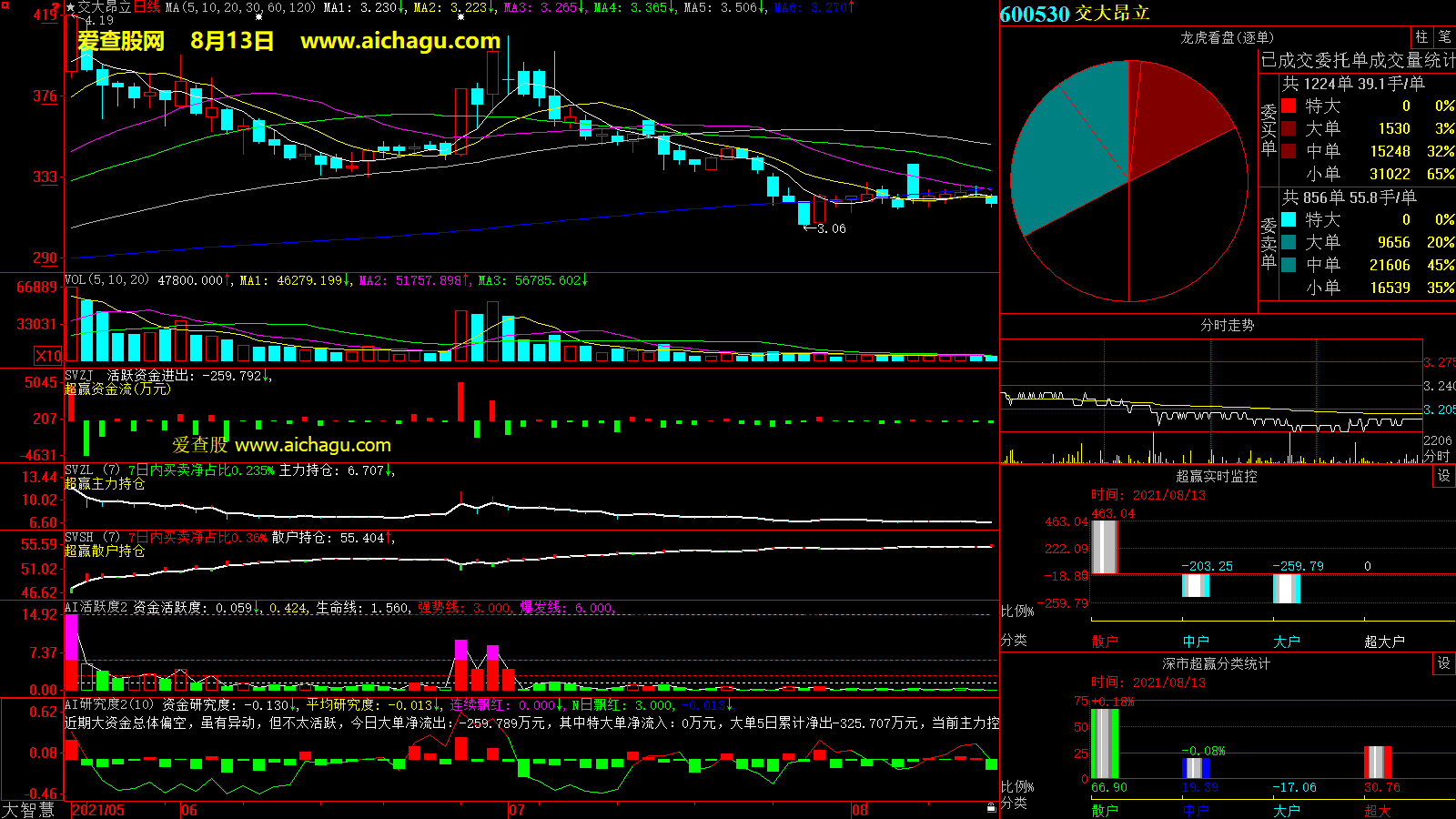Click the 07 month marker on timeline

pyautogui.click(x=517, y=810)
